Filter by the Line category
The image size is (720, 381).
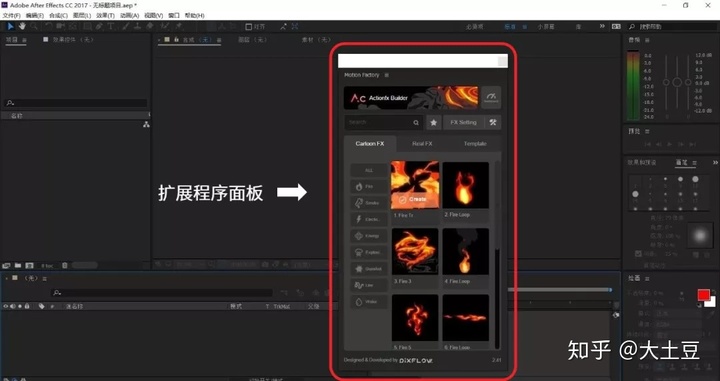click(x=369, y=286)
